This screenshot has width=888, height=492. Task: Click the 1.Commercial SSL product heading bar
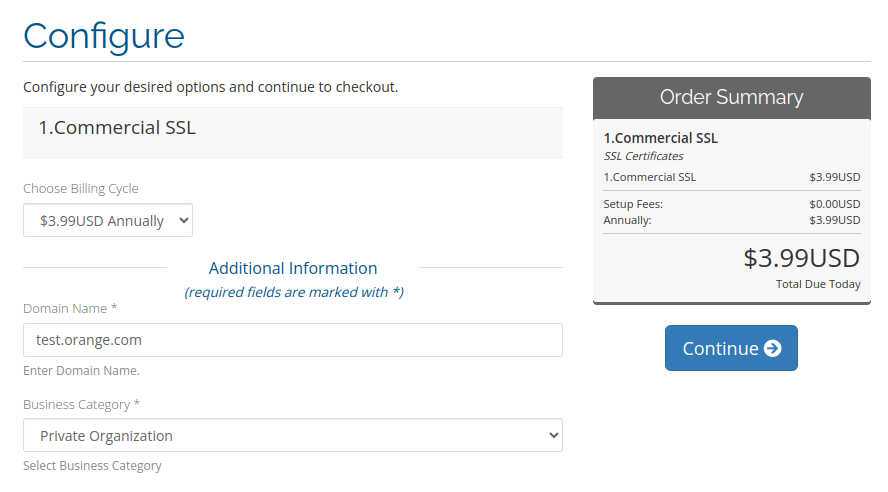click(293, 131)
